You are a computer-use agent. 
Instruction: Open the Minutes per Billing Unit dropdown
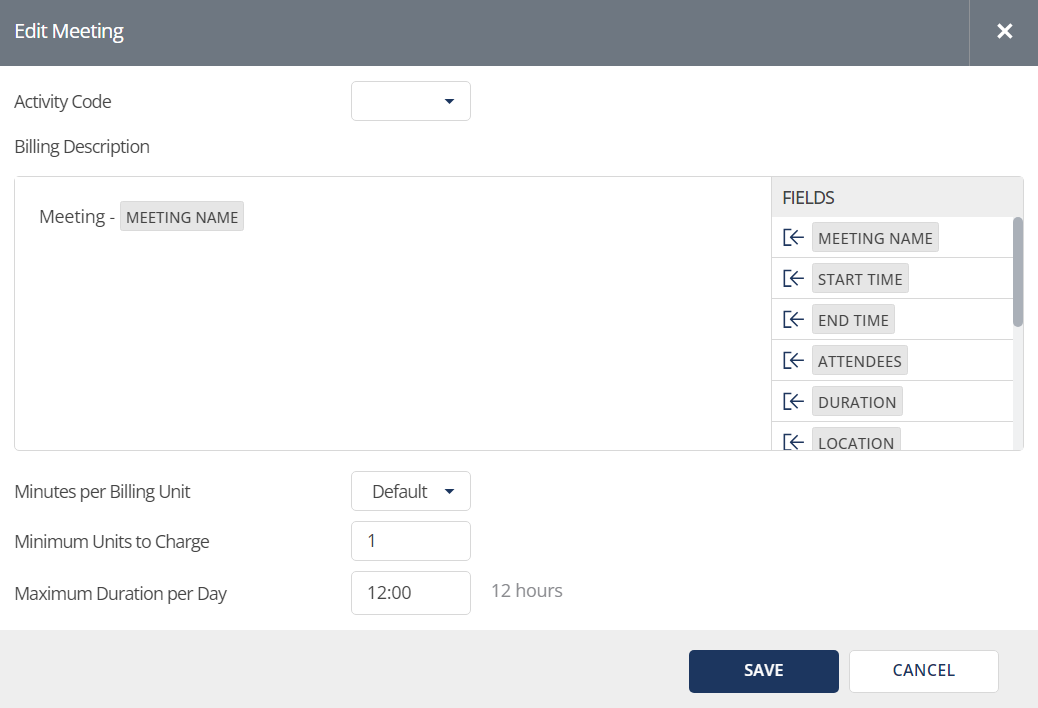pyautogui.click(x=410, y=491)
